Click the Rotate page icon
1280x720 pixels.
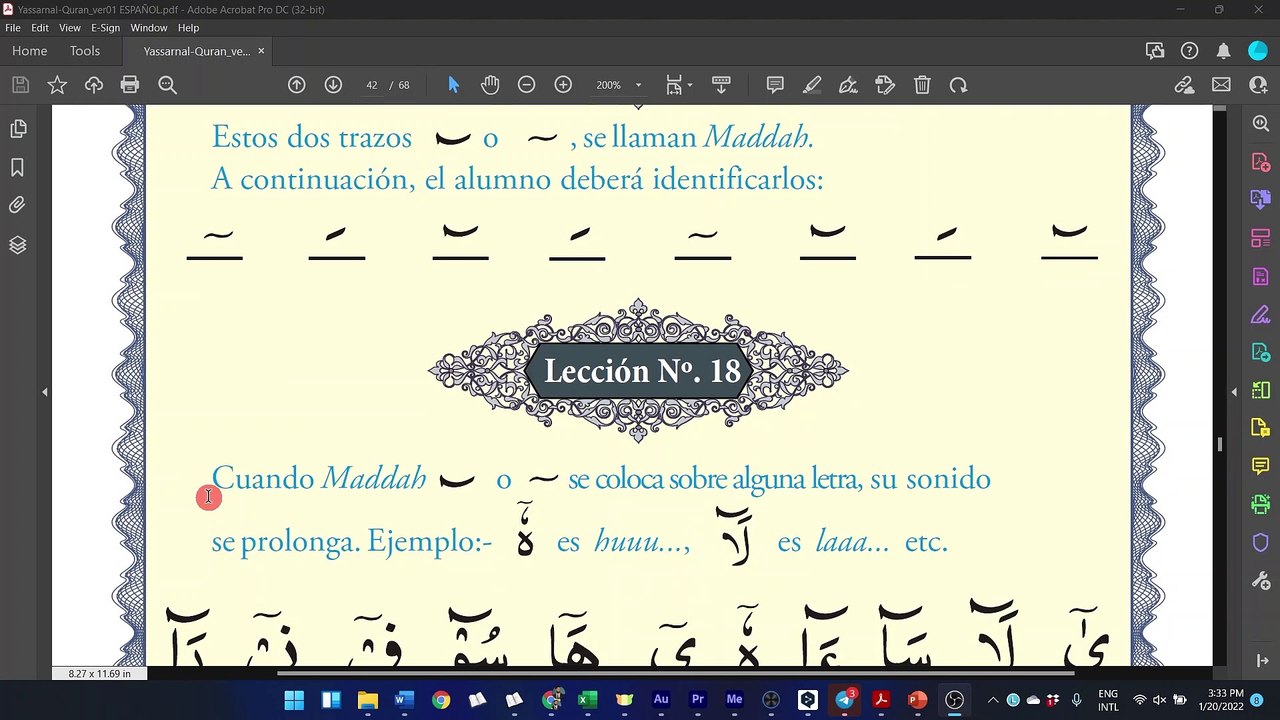click(x=958, y=85)
